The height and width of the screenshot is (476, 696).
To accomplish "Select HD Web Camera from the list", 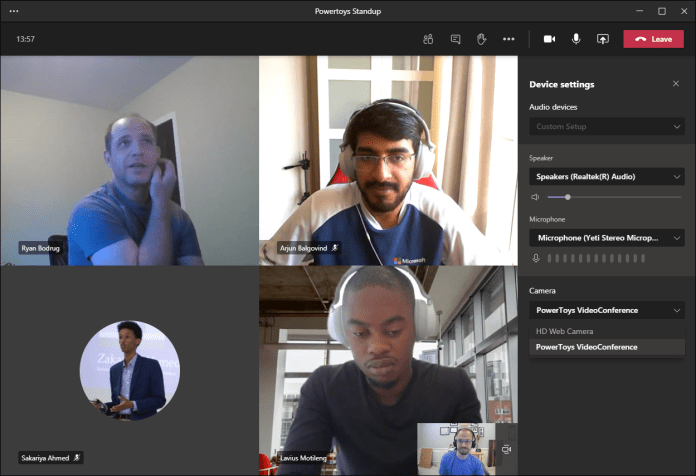I will [607, 331].
